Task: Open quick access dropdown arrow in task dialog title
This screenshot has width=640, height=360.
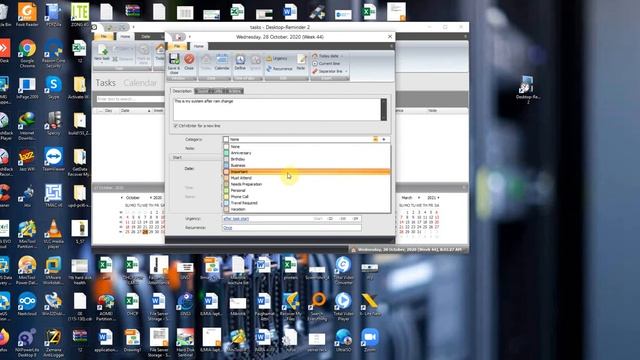Action: [190, 37]
